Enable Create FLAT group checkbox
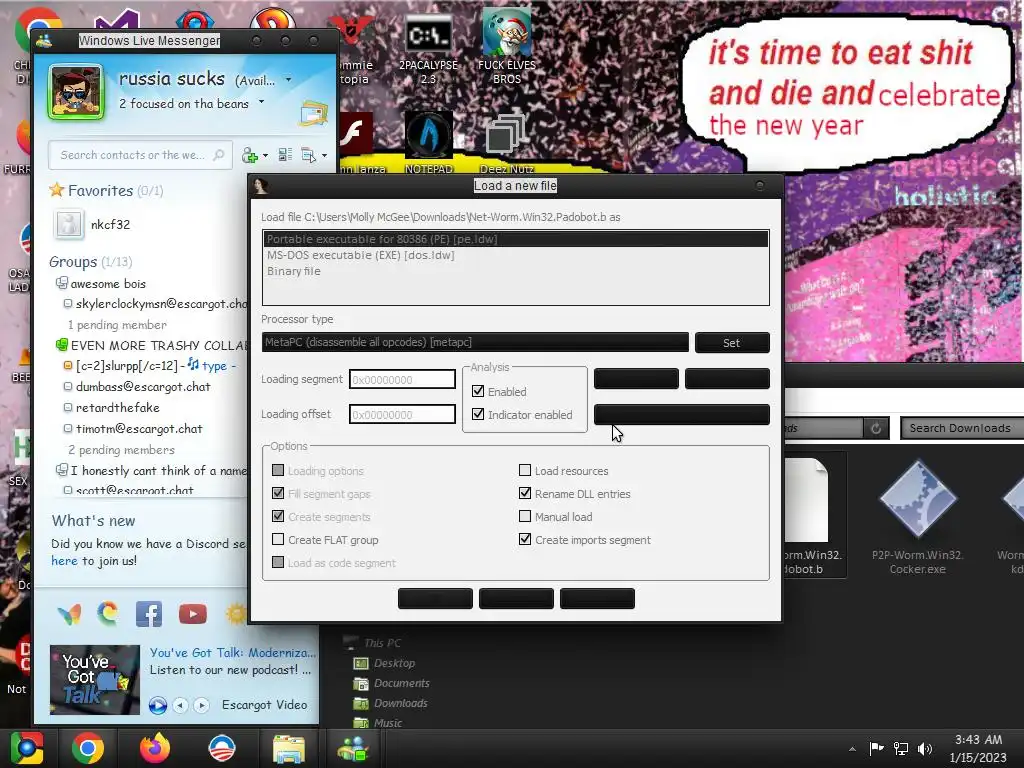This screenshot has width=1024, height=768. click(278, 539)
